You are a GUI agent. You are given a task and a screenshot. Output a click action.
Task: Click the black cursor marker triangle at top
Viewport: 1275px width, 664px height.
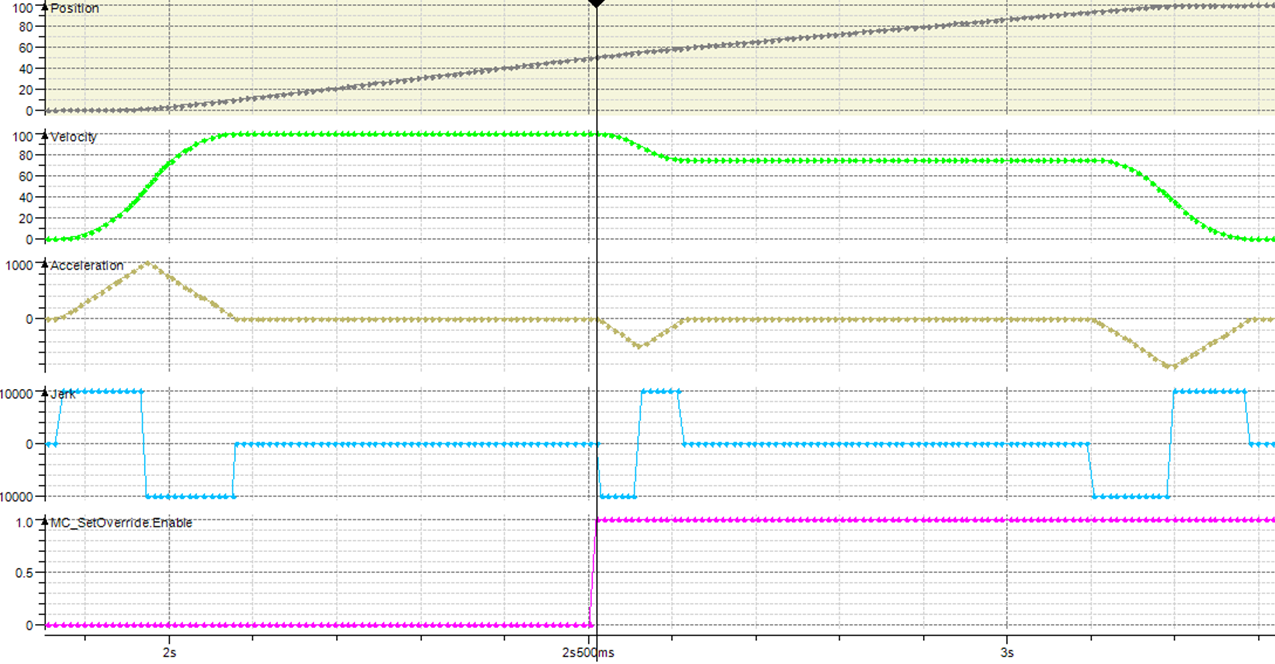596,4
